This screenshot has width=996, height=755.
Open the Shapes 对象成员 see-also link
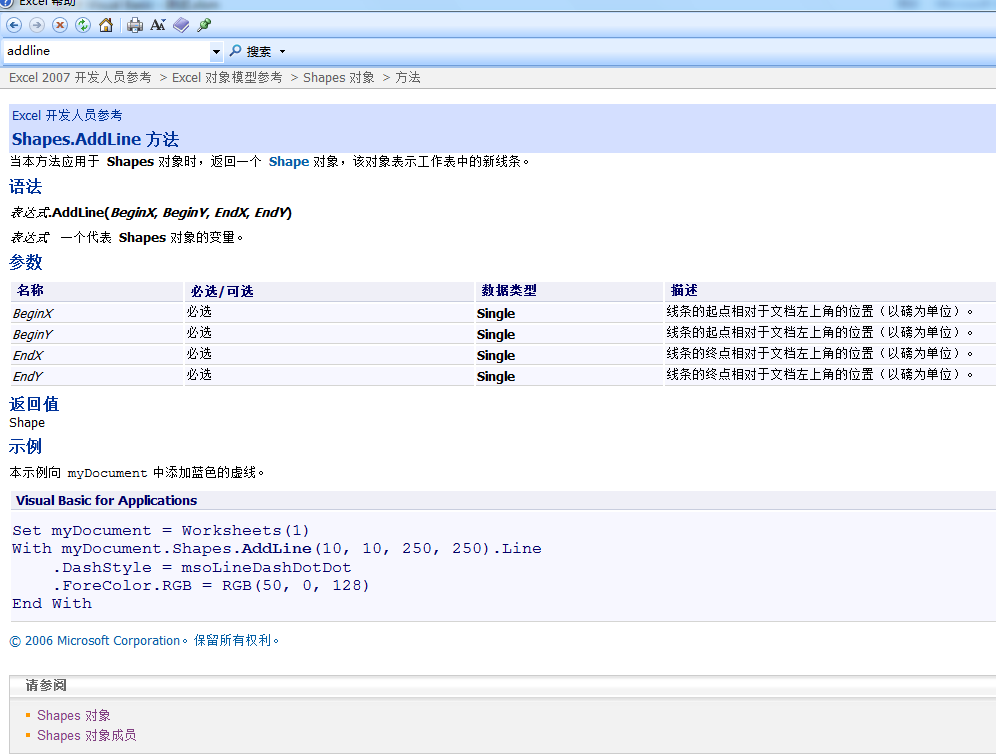click(x=86, y=735)
